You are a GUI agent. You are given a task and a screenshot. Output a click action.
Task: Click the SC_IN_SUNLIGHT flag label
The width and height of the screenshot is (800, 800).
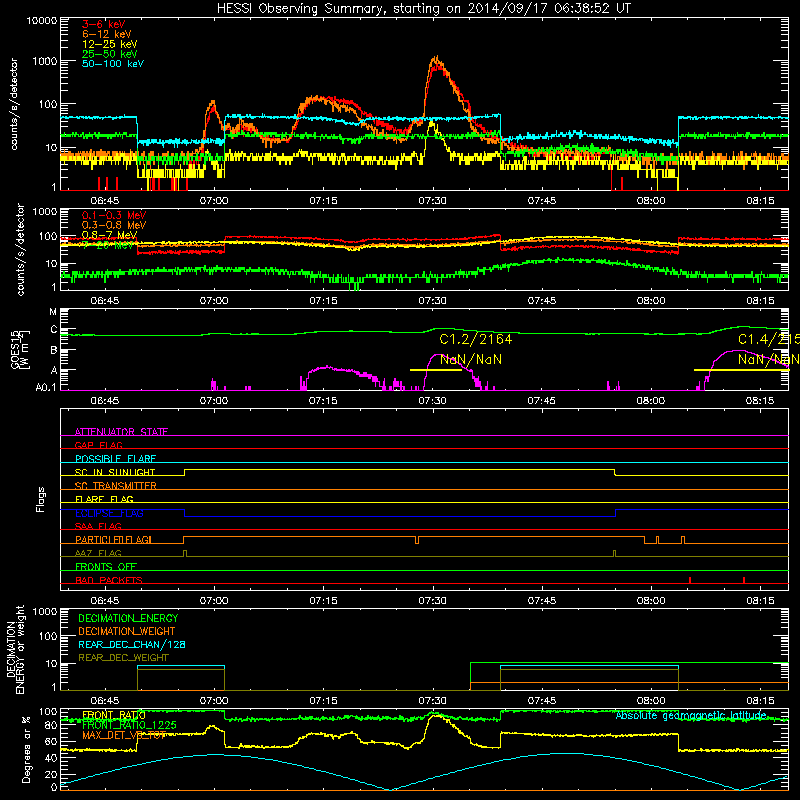tap(115, 472)
